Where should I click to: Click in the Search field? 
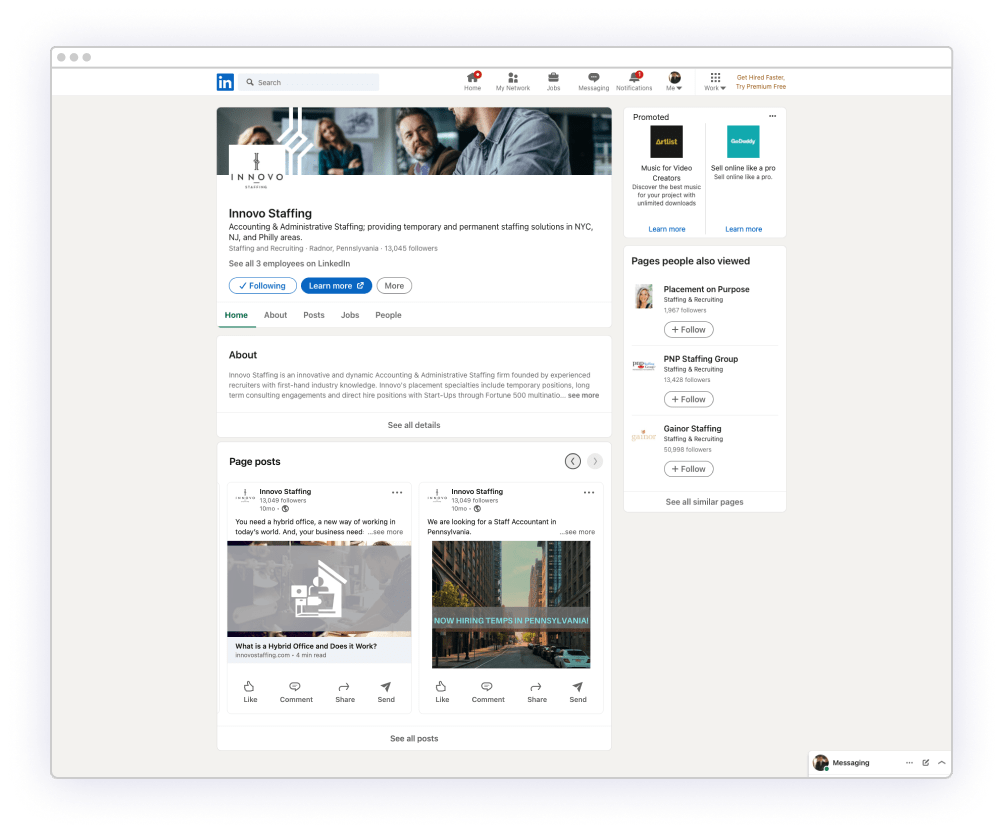click(x=309, y=82)
